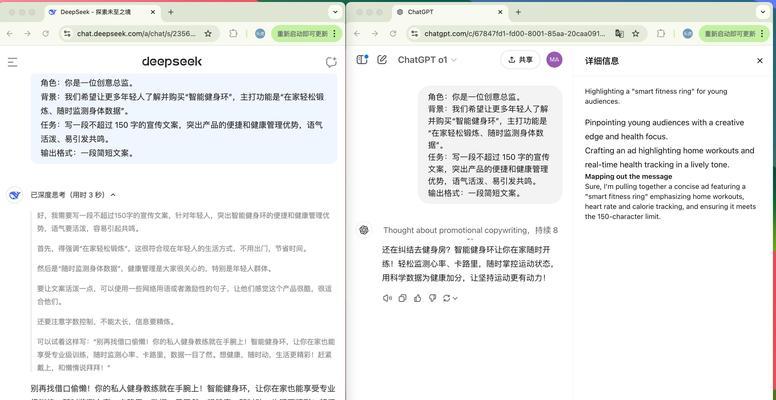Click the DeepSeek address bar

139,34
